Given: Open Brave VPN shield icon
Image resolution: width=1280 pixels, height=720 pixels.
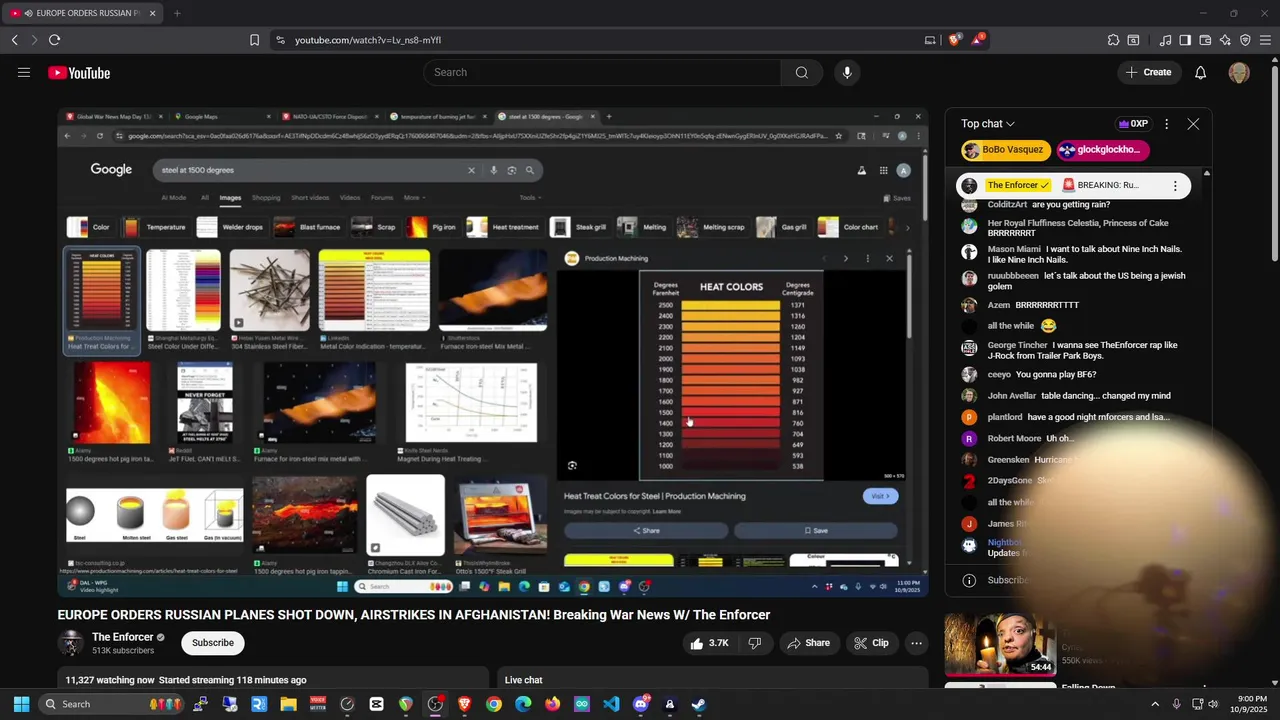Looking at the screenshot, I should pyautogui.click(x=1245, y=40).
